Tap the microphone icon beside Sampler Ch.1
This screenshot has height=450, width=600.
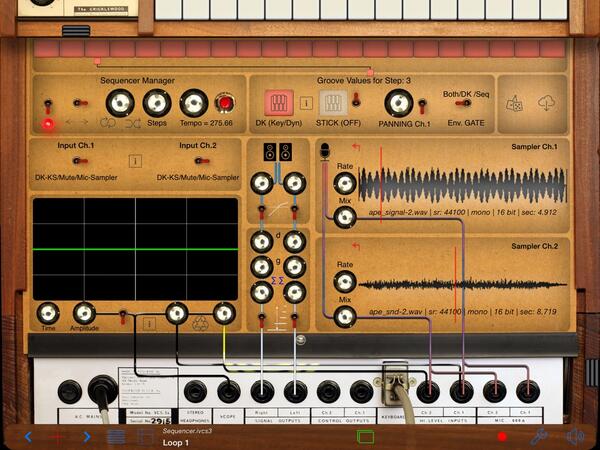click(x=324, y=151)
